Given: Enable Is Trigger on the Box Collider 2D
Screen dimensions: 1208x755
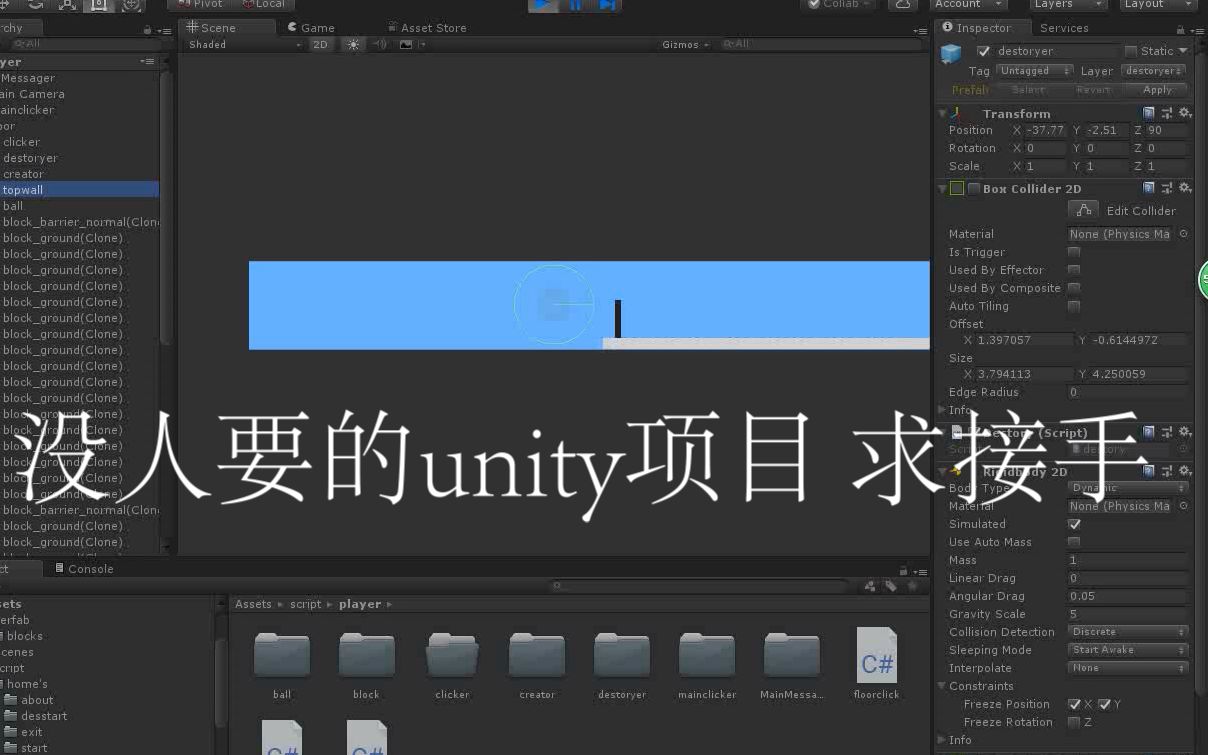Looking at the screenshot, I should tap(1075, 252).
